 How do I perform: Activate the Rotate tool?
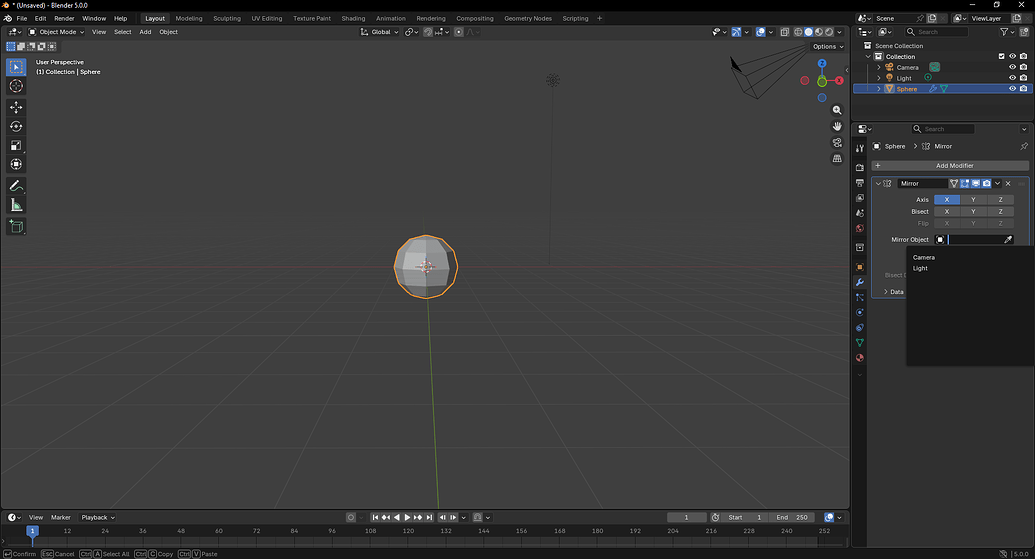coord(16,126)
